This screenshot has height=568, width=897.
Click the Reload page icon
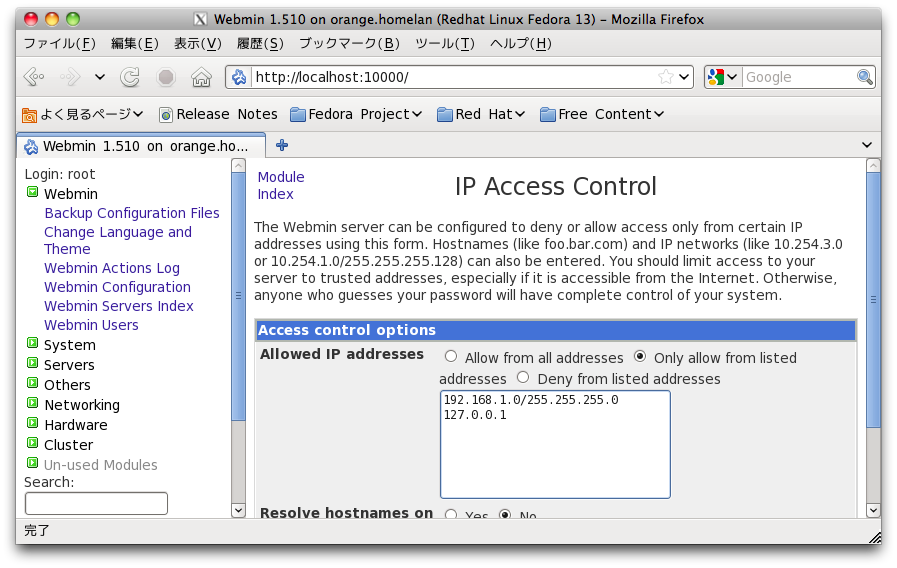coord(130,77)
